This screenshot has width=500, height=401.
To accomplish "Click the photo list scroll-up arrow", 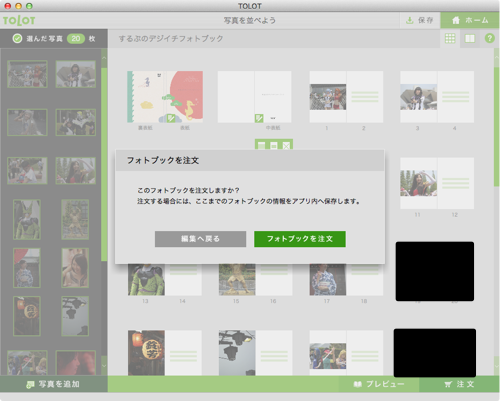I will tap(104, 58).
